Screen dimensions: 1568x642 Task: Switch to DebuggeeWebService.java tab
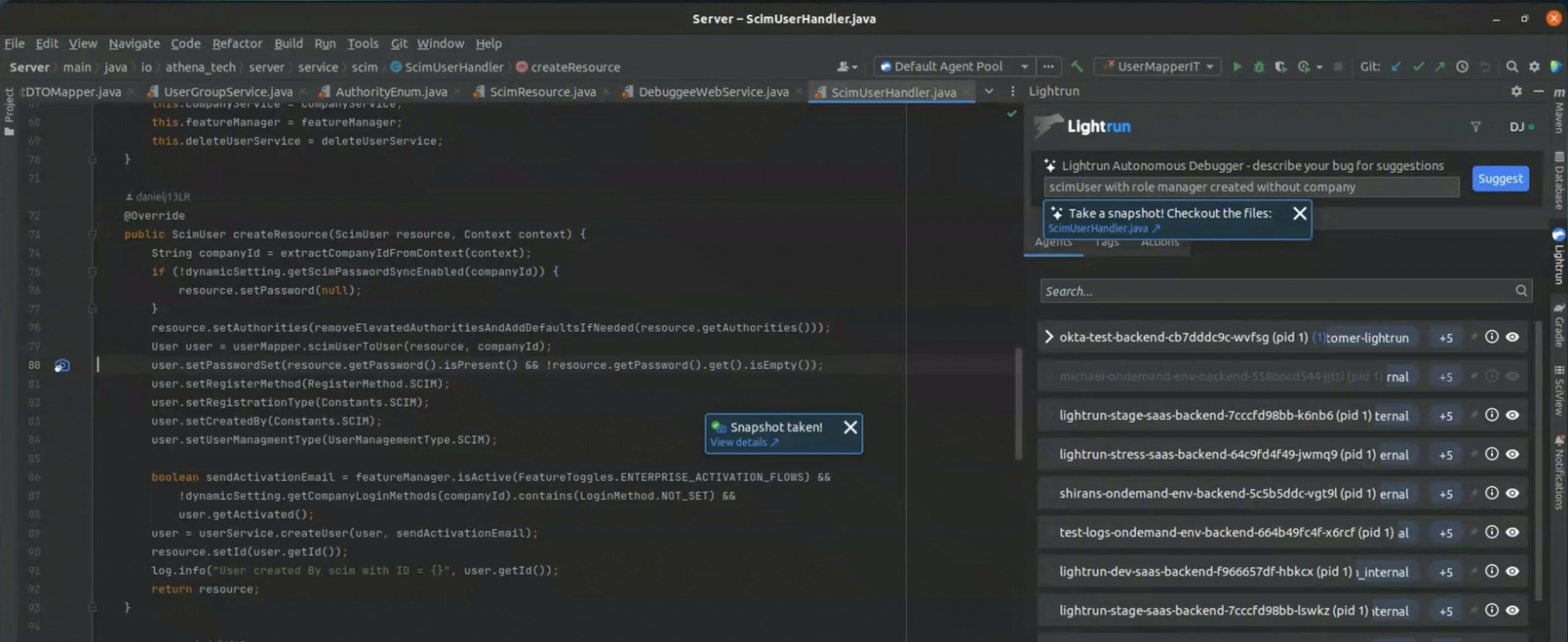[x=713, y=91]
